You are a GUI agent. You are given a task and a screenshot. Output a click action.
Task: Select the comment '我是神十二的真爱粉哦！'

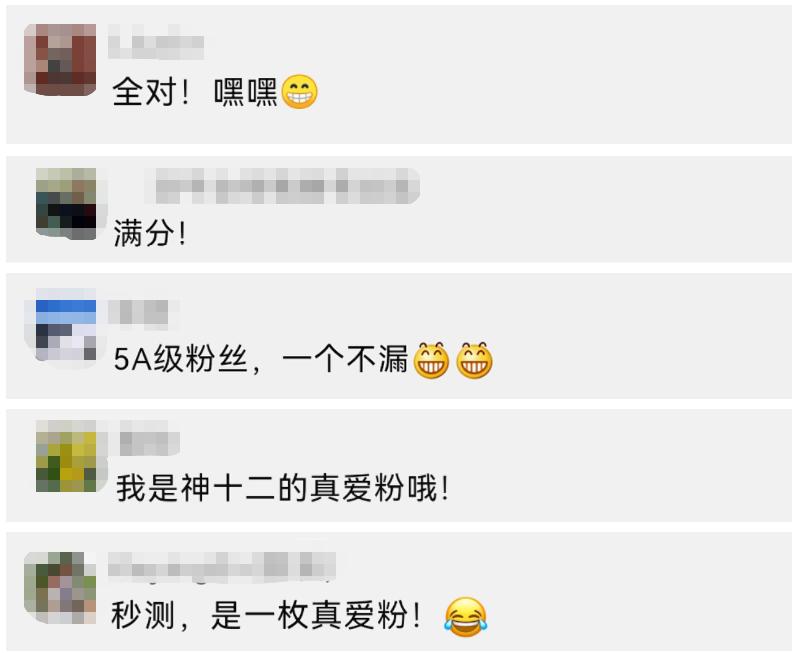pyautogui.click(x=283, y=488)
